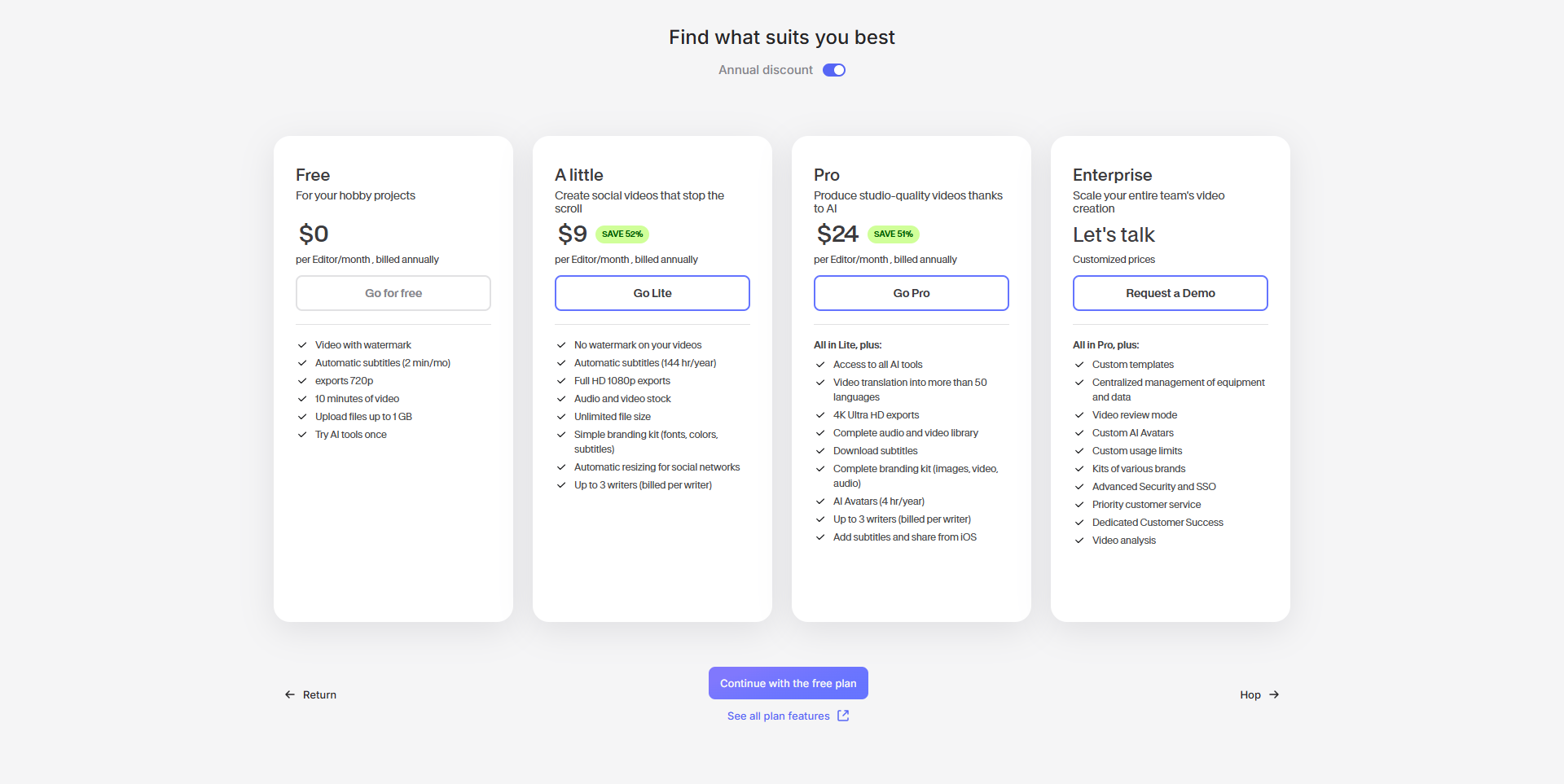This screenshot has width=1564, height=784.
Task: Click checkmark next to Video analysis
Action: point(1079,541)
